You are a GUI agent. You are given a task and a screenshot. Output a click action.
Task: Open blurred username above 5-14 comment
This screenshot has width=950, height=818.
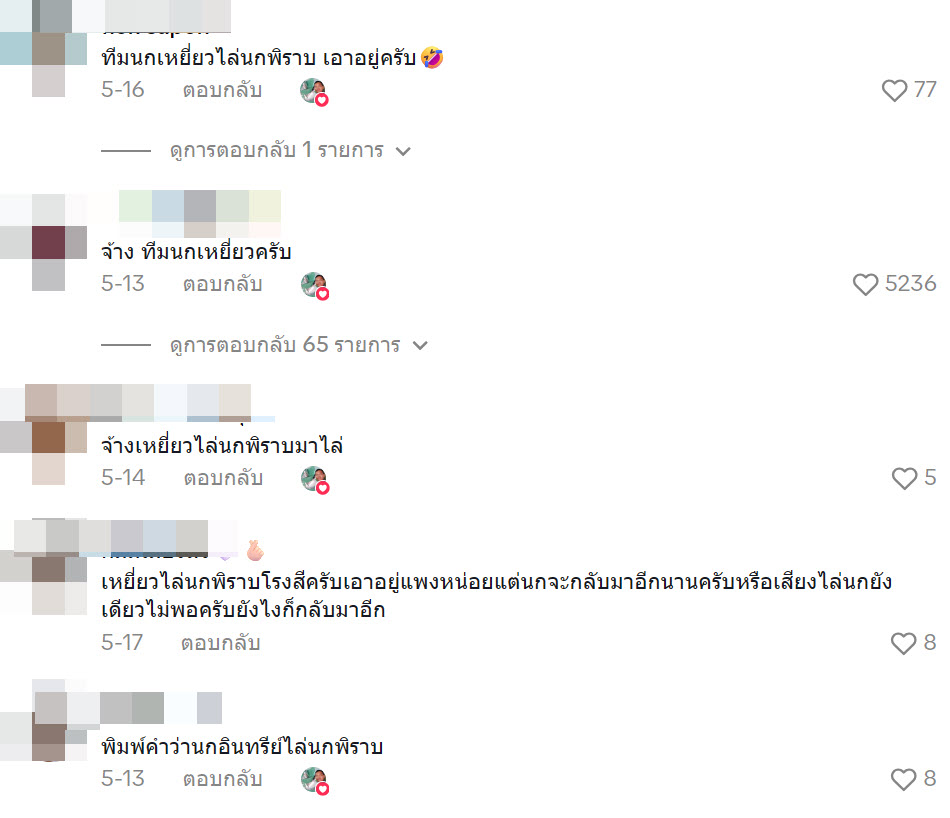[x=151, y=403]
